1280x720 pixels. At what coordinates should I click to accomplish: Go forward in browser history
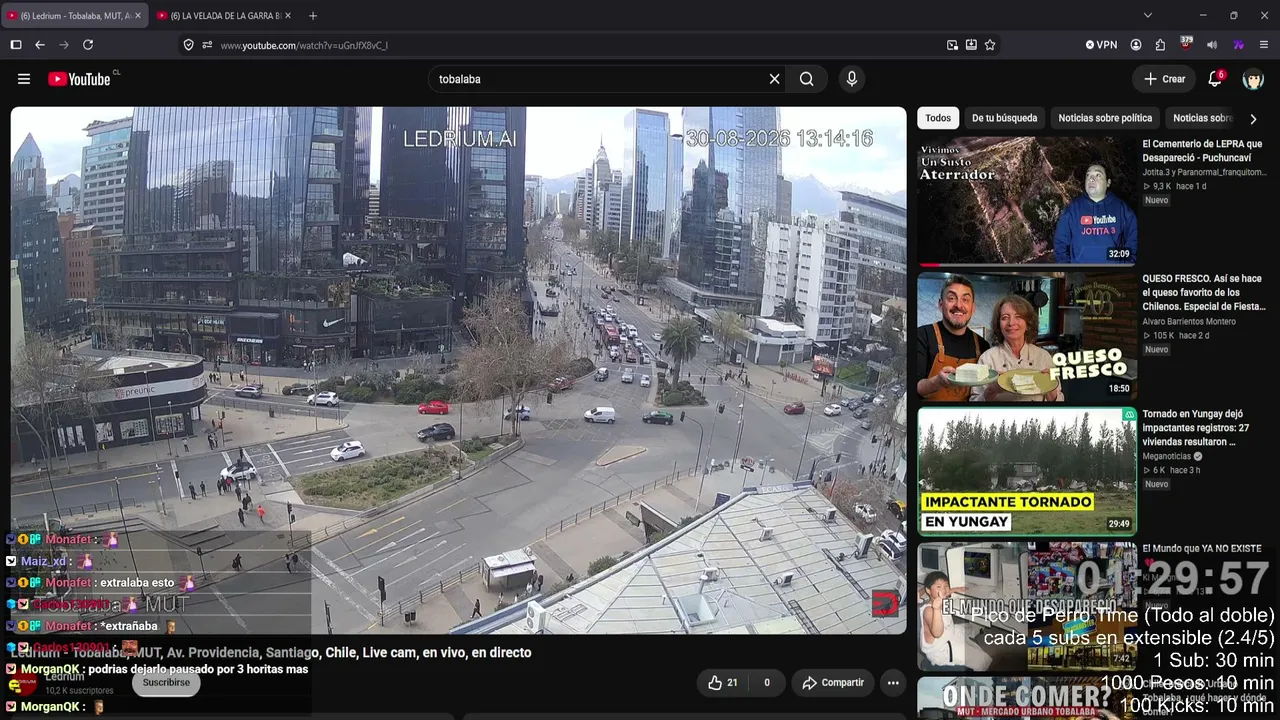(64, 45)
